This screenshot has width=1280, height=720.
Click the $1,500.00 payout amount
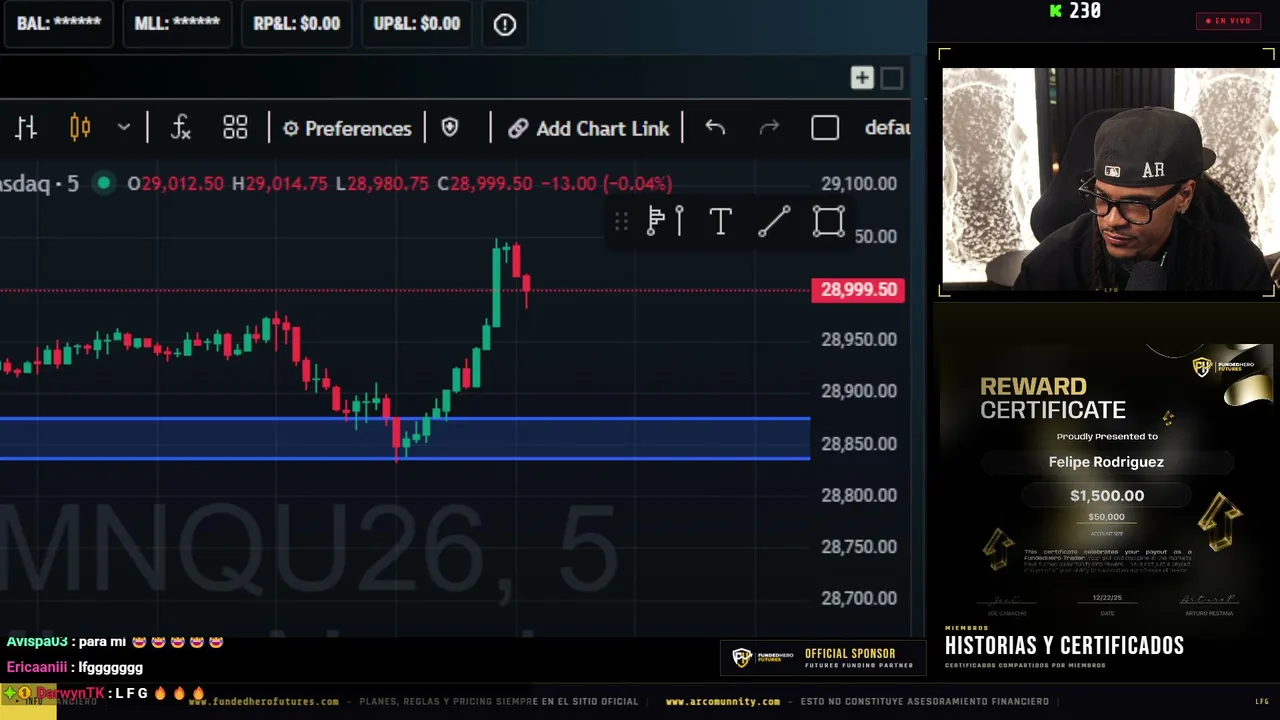(x=1107, y=495)
